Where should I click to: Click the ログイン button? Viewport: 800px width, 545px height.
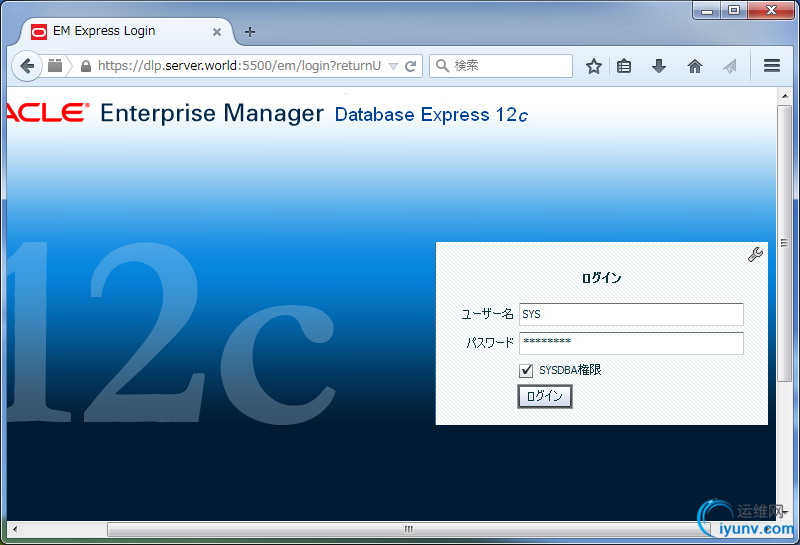[x=545, y=397]
